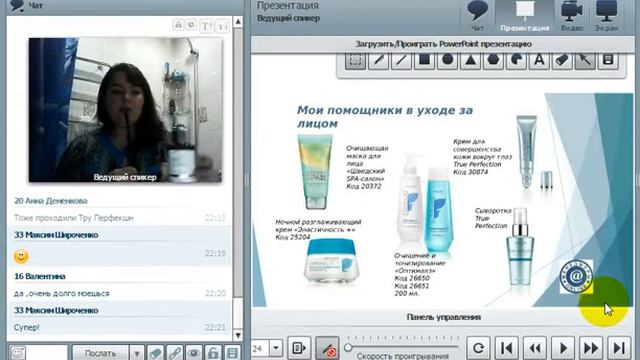Select the circle shape tool
The width and height of the screenshot is (640, 360).
tap(447, 60)
